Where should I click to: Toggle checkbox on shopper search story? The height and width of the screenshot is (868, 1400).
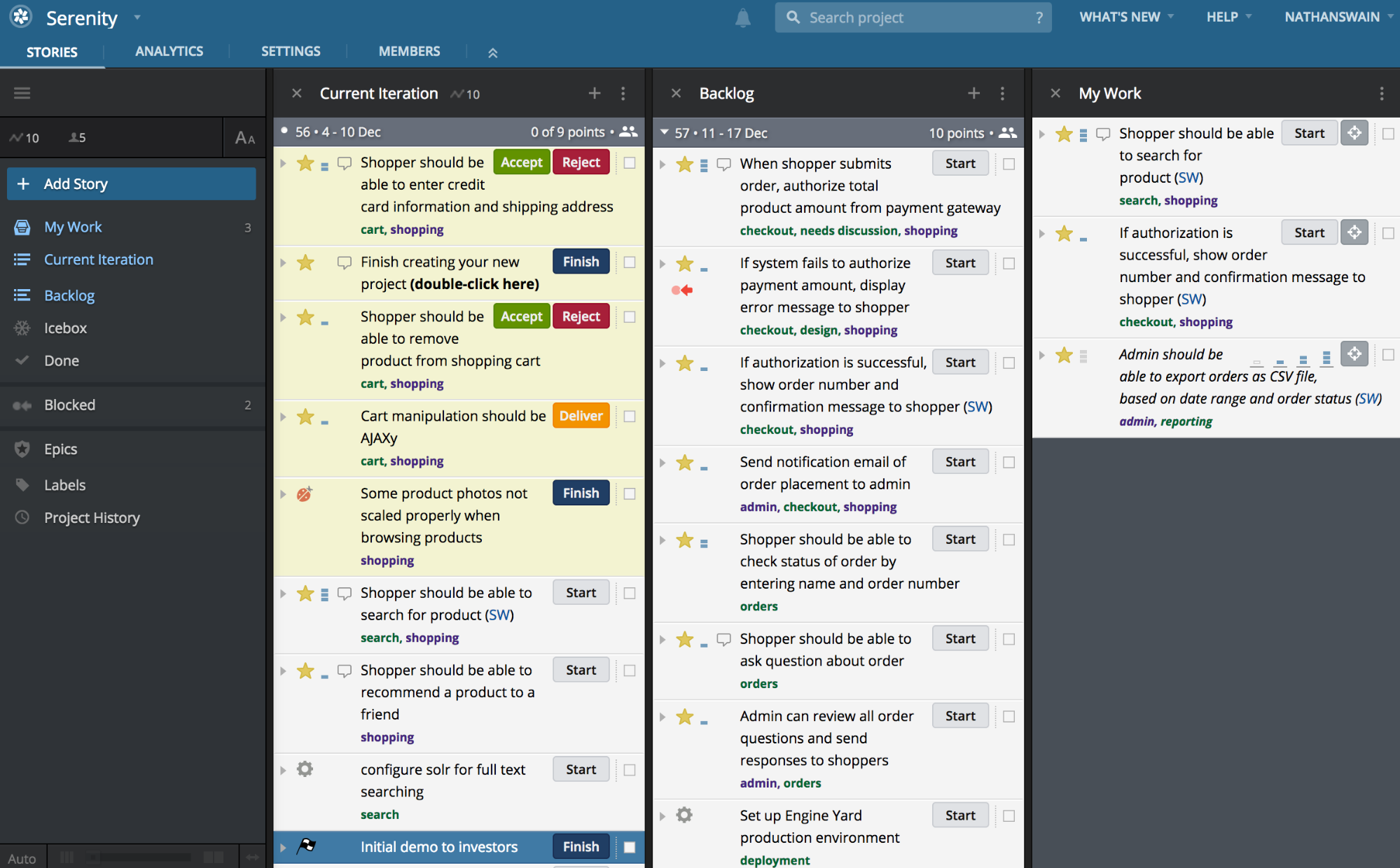pos(629,591)
